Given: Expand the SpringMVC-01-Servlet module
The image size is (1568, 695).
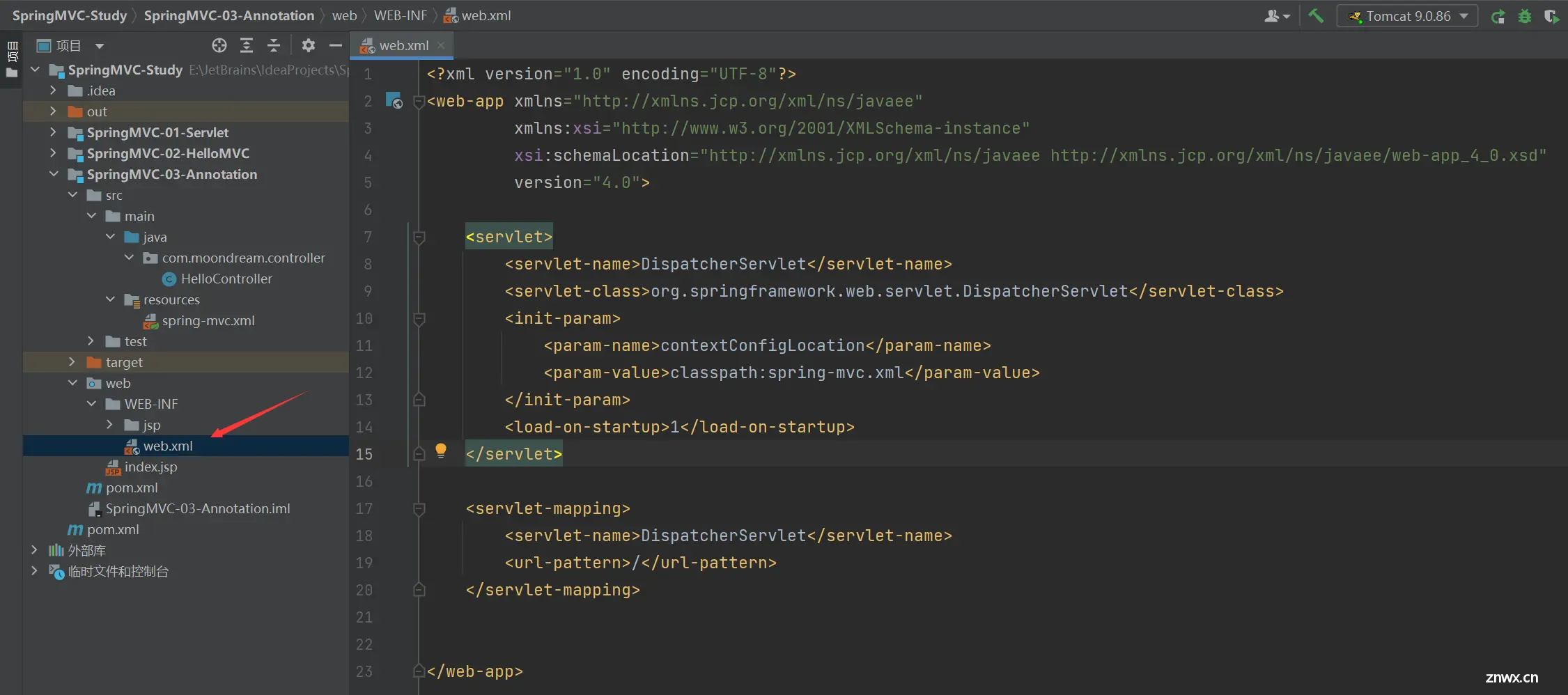Looking at the screenshot, I should pos(54,132).
